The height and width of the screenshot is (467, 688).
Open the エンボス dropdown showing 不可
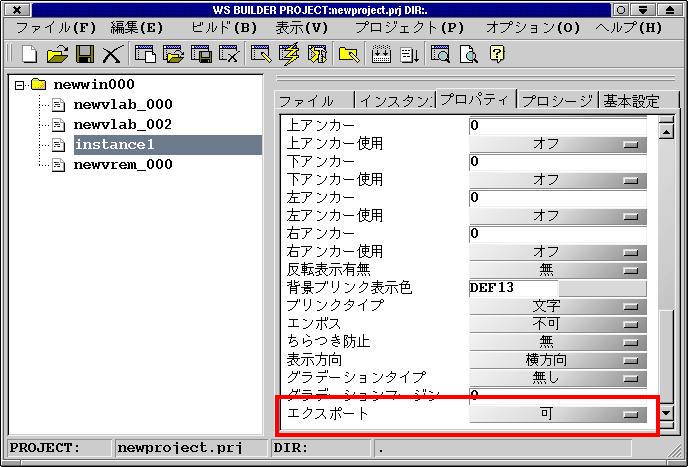click(558, 324)
